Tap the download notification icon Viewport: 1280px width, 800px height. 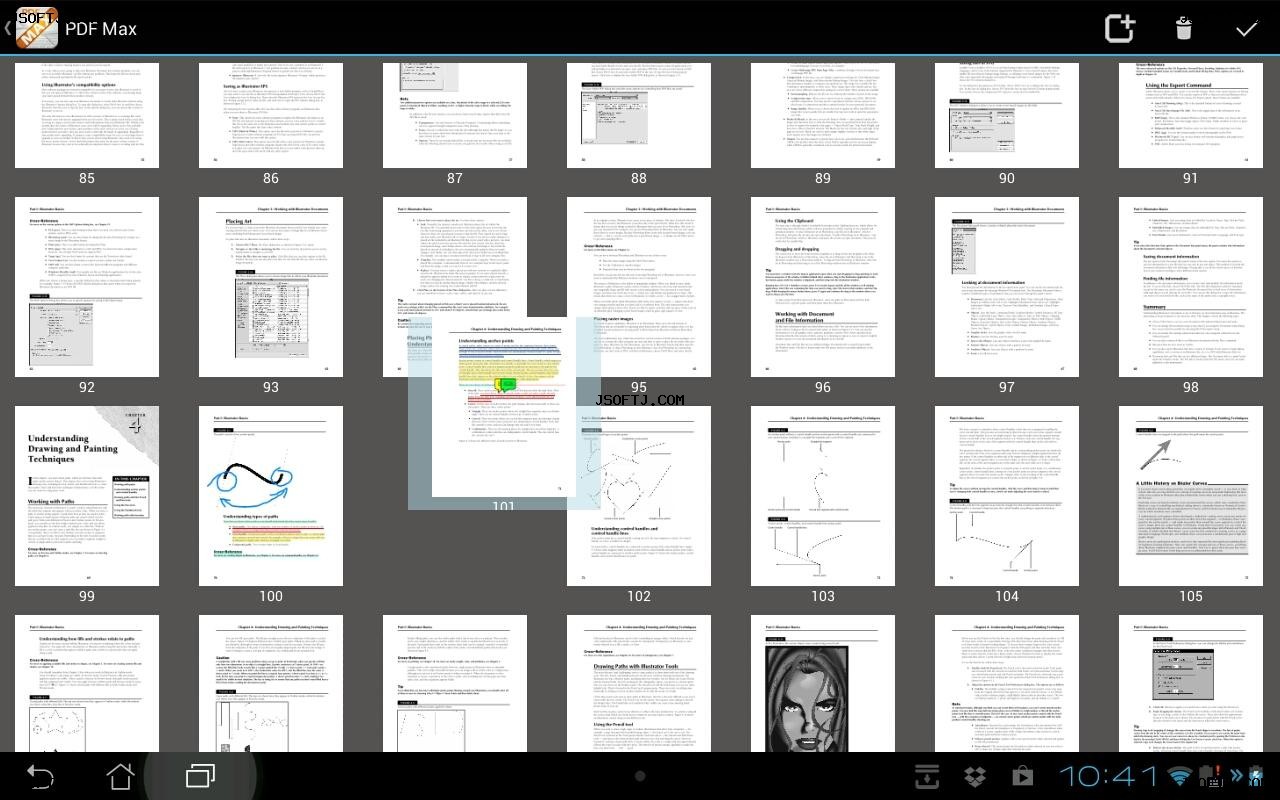point(927,776)
